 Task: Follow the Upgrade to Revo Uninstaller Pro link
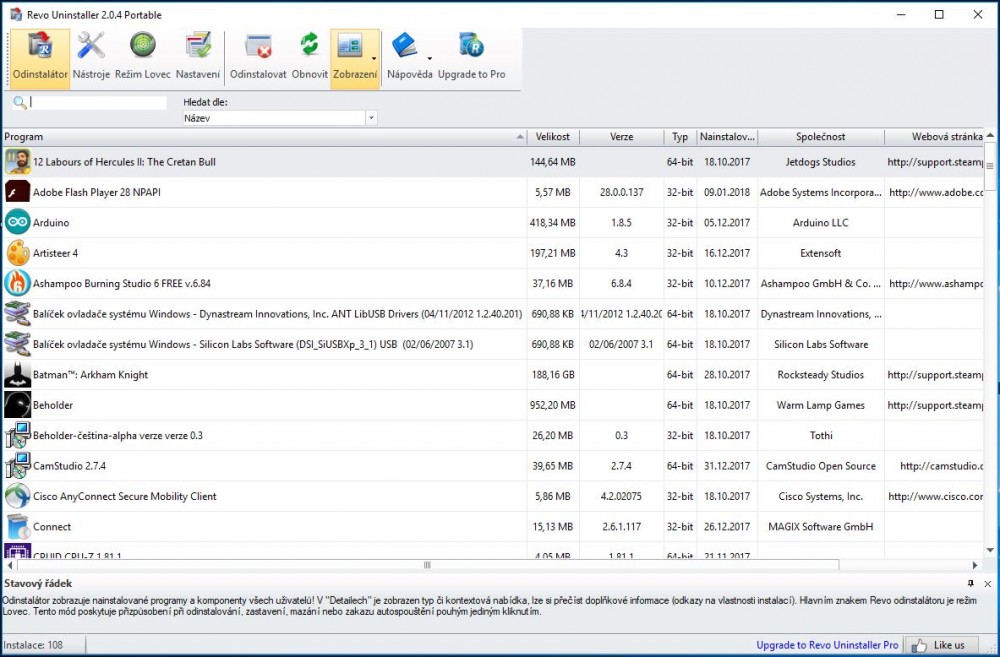point(827,645)
